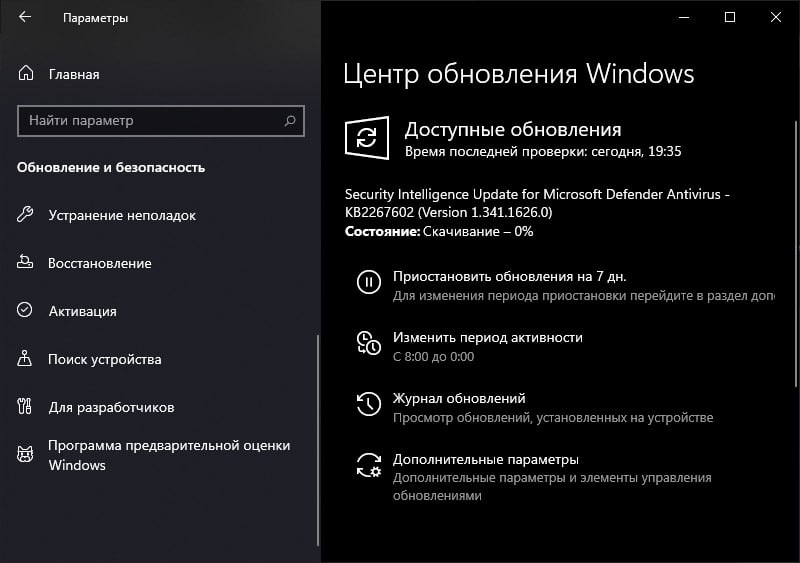Viewport: 800px width, 563px height.
Task: Select the Поиск устройства locator icon
Action: tap(24, 358)
